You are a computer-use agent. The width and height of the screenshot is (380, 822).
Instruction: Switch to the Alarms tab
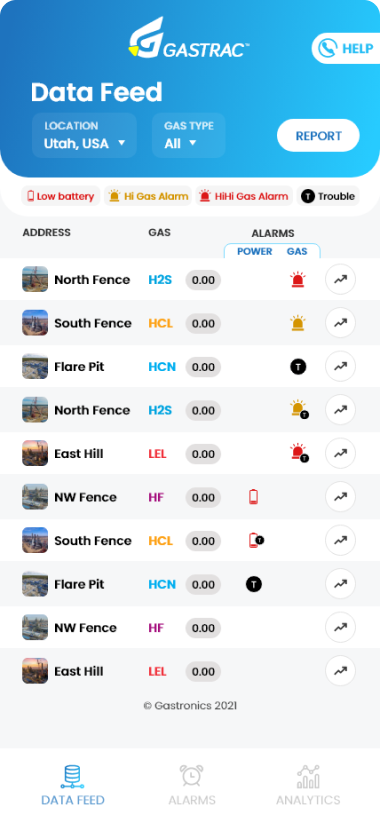tap(192, 785)
